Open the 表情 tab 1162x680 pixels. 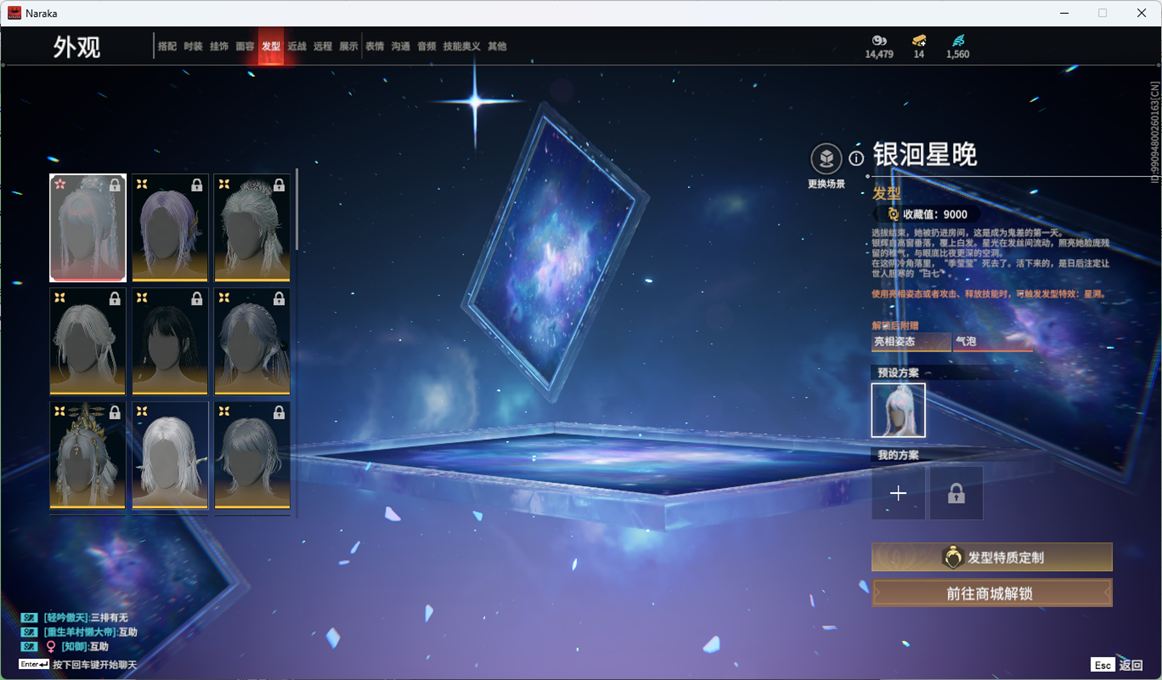point(374,47)
